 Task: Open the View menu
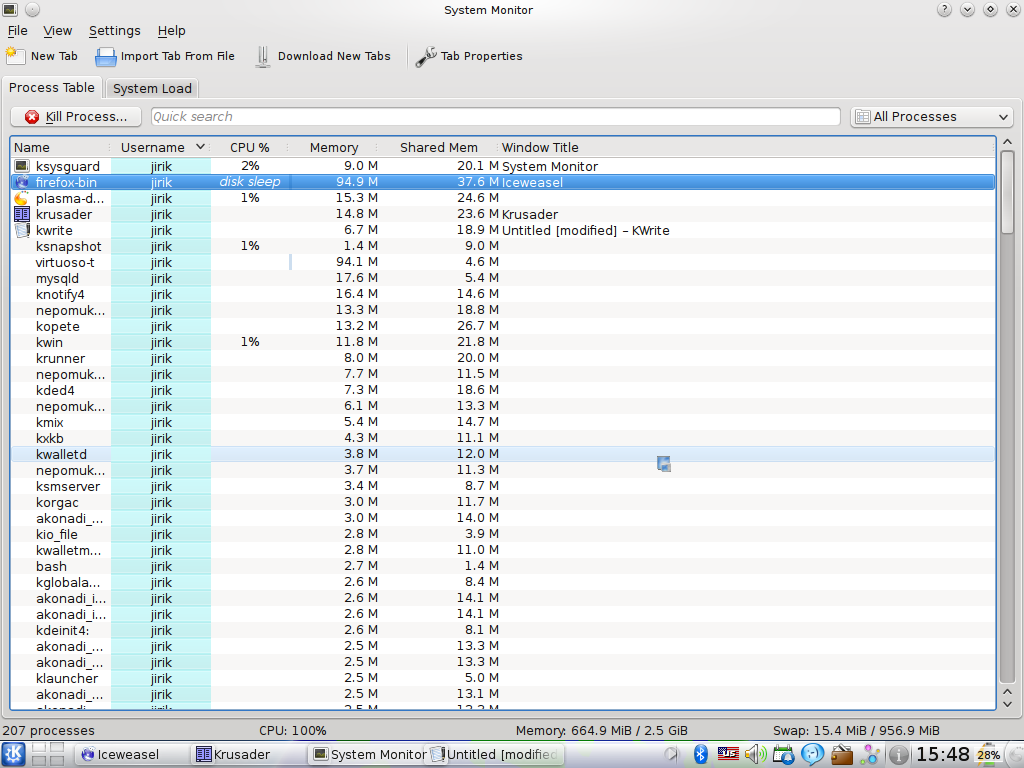pos(58,31)
